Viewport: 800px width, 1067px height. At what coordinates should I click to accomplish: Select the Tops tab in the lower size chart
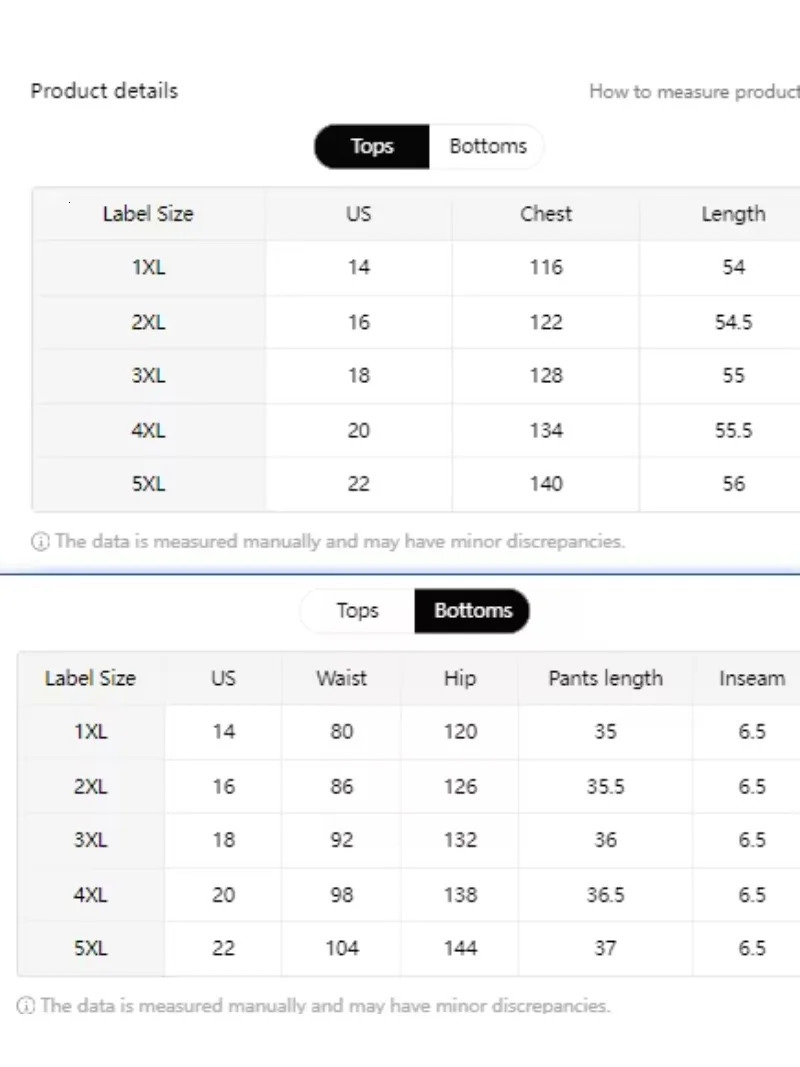point(358,611)
